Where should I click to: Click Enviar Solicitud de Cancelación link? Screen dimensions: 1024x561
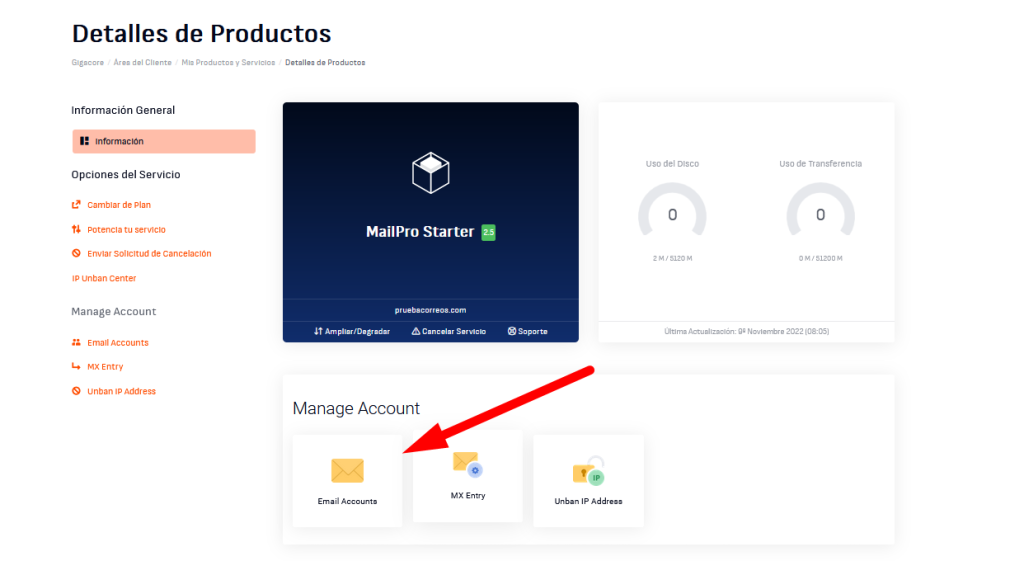149,254
